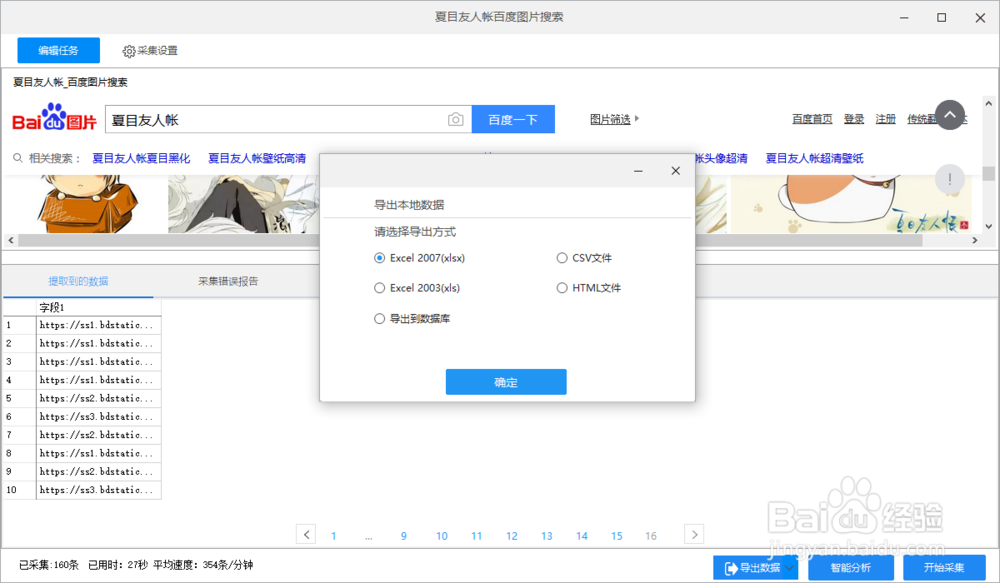Expand the 图片筛选 filter arrow
Image resolution: width=1000 pixels, height=583 pixels.
click(636, 119)
